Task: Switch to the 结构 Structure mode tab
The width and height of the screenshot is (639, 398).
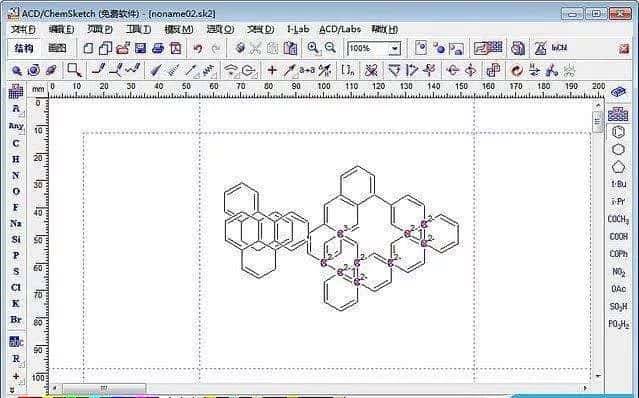Action: [24, 48]
